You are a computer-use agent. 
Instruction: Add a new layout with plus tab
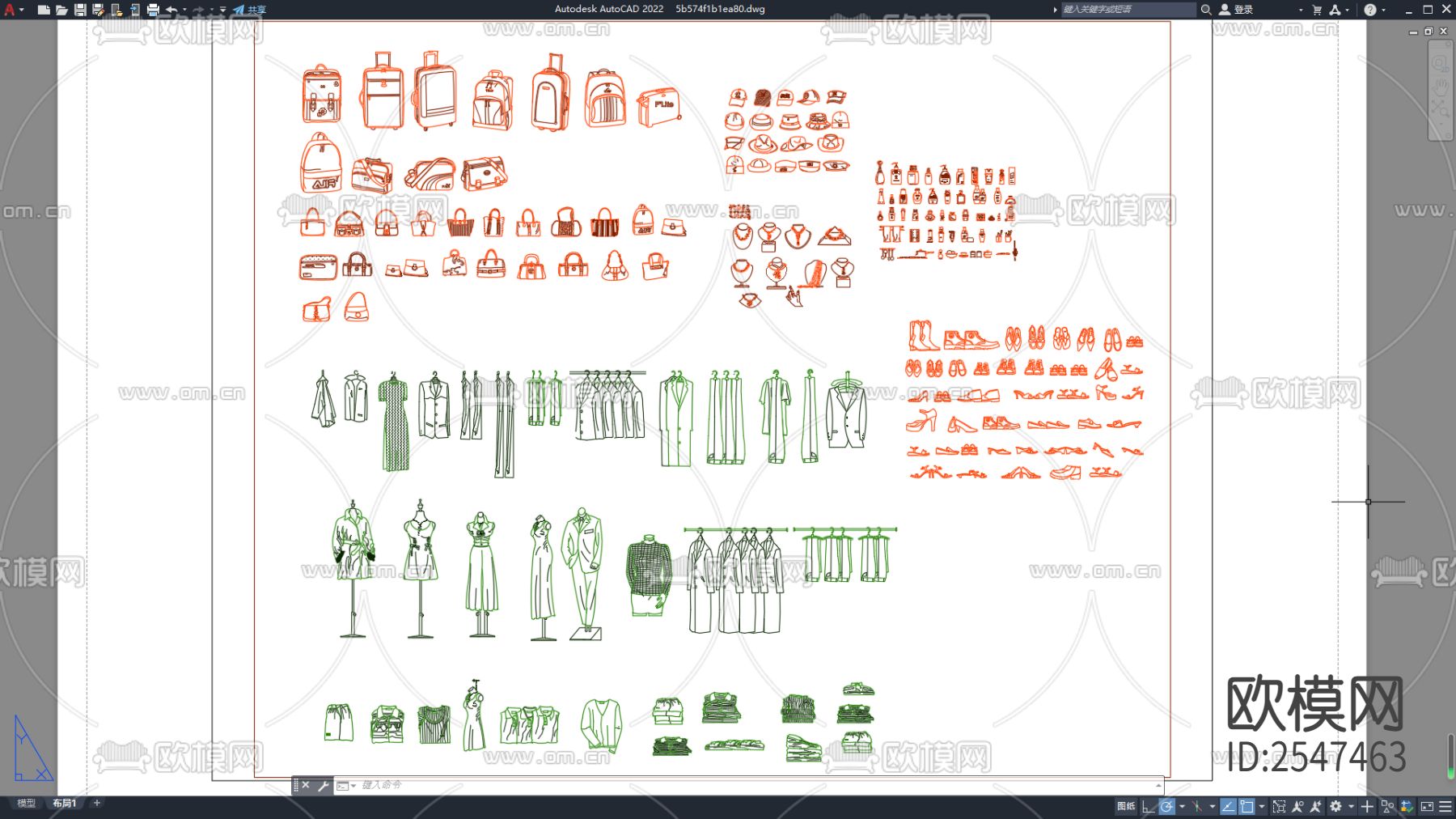[97, 803]
